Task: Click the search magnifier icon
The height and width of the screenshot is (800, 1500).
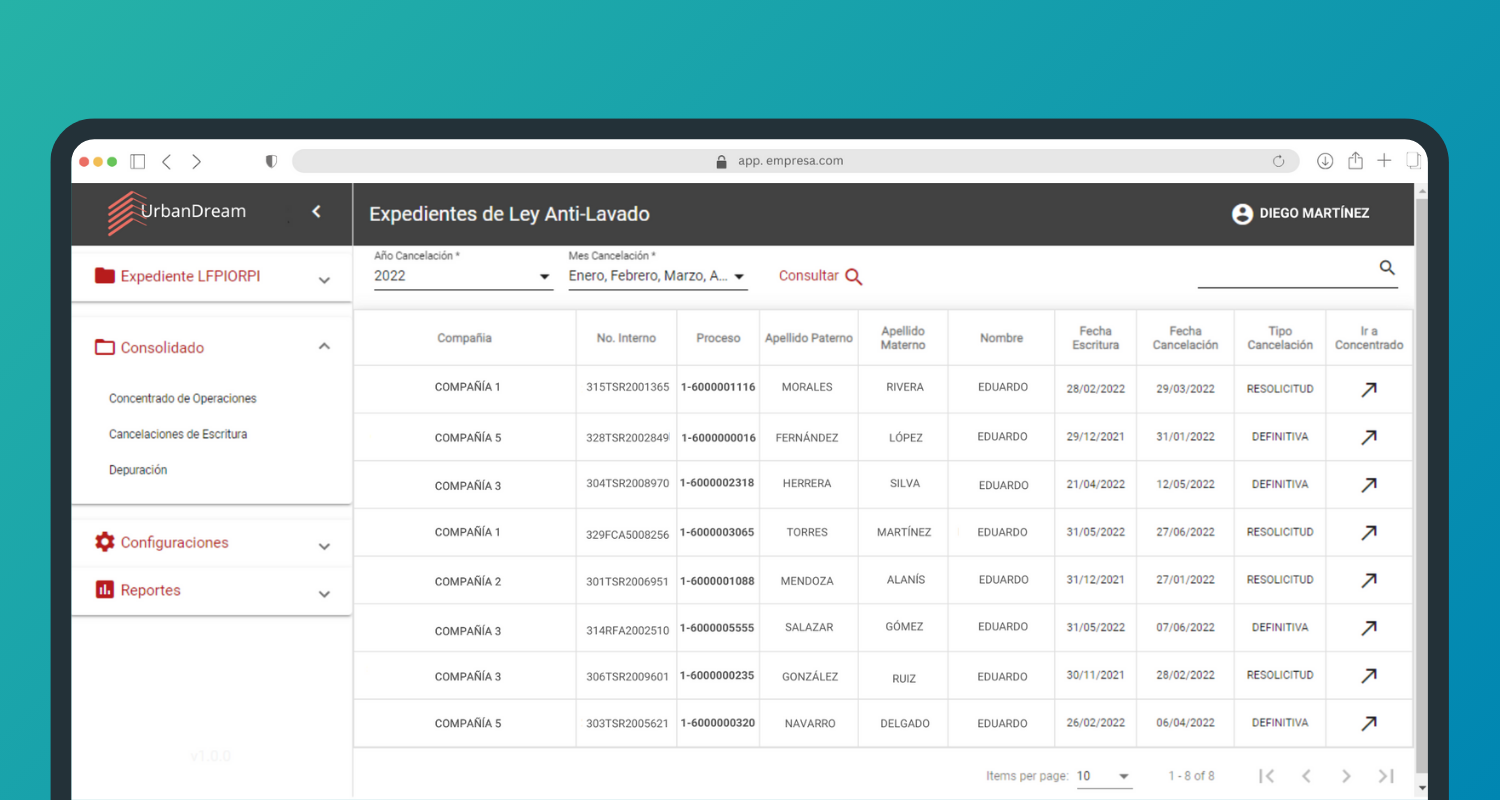Action: coord(1386,268)
